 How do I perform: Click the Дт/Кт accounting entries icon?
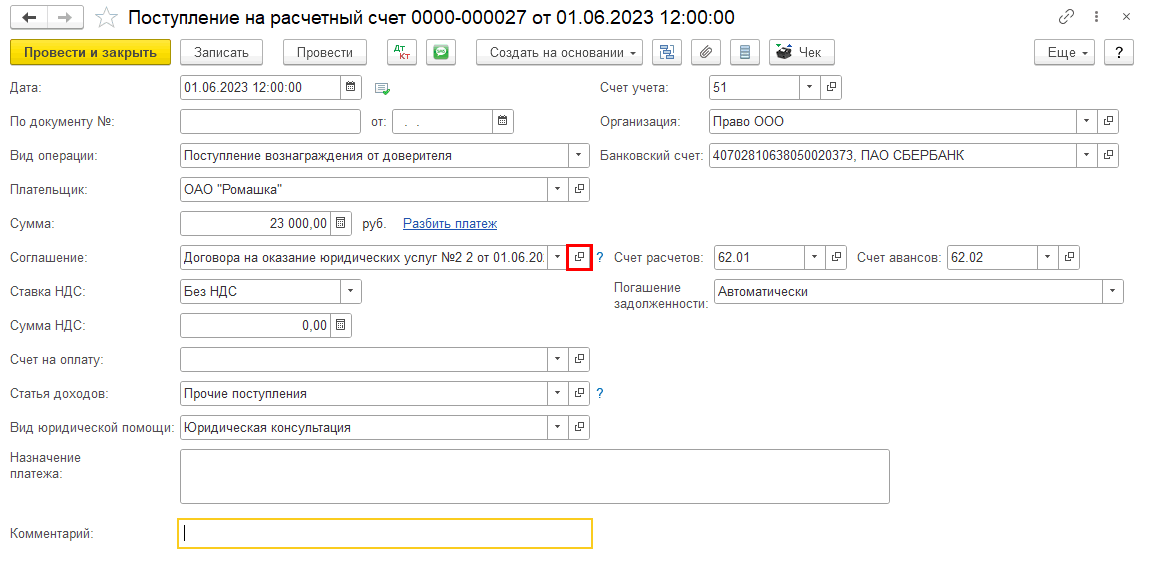pos(402,53)
